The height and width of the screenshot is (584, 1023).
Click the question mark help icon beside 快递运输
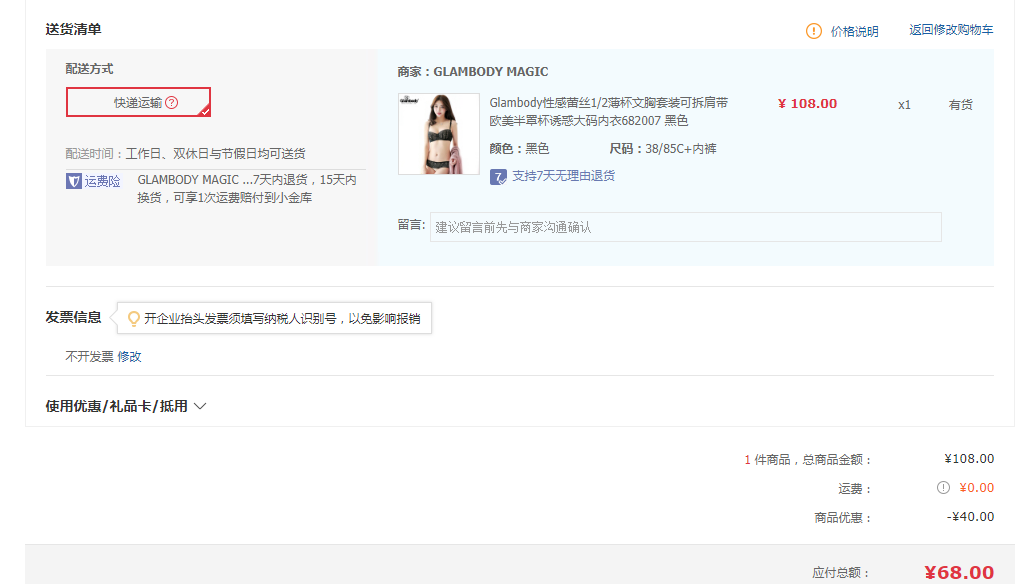pos(172,102)
